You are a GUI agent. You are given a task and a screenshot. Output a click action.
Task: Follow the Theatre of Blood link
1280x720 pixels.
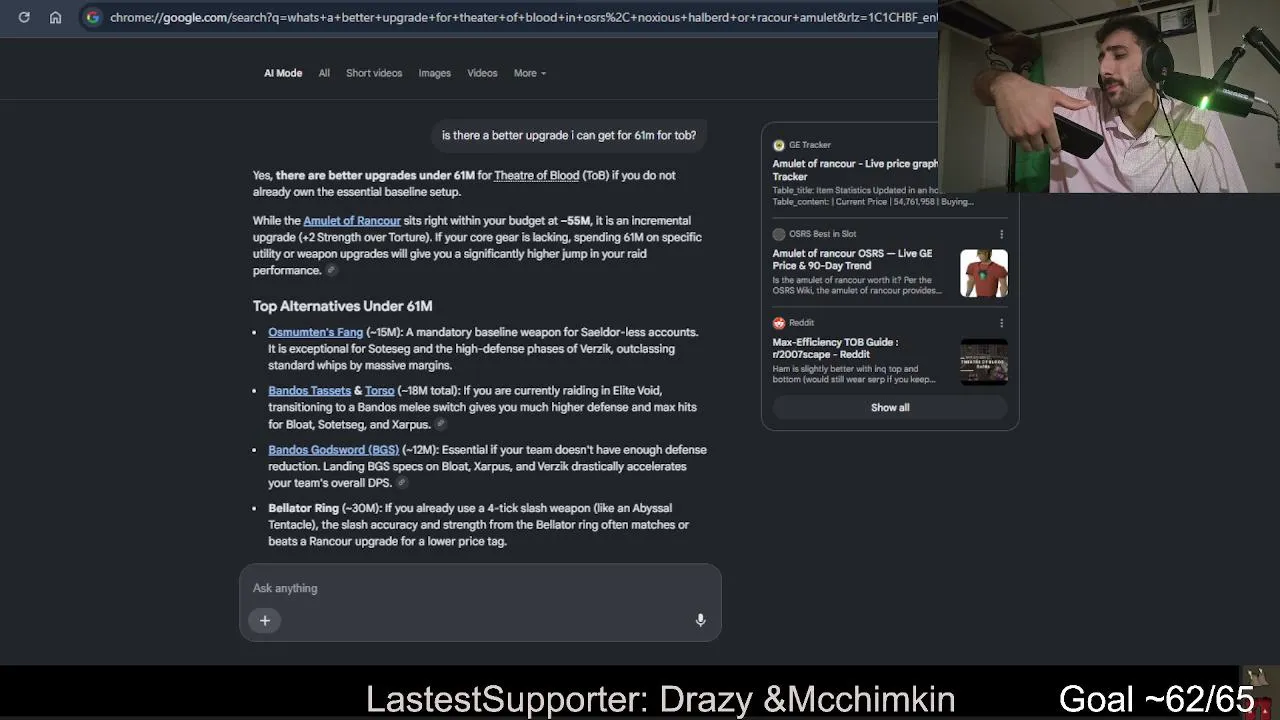(x=536, y=176)
